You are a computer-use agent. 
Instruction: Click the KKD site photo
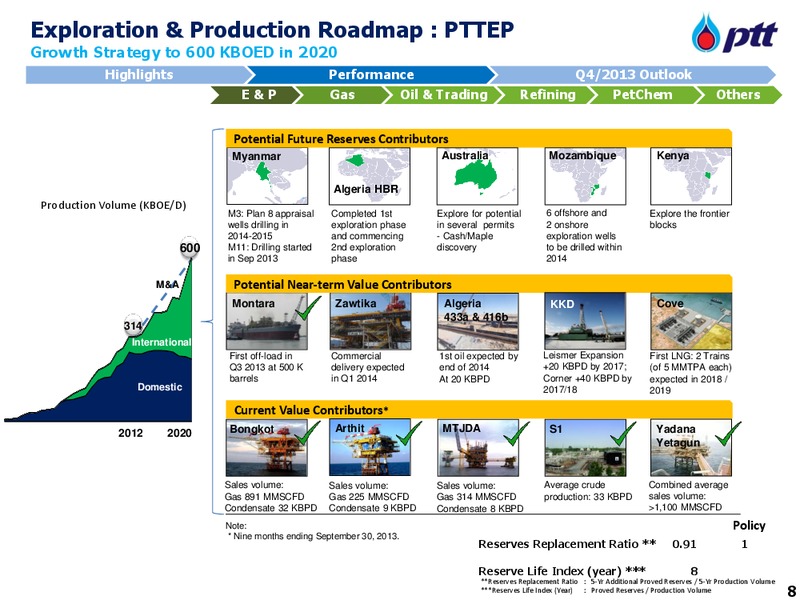(585, 321)
